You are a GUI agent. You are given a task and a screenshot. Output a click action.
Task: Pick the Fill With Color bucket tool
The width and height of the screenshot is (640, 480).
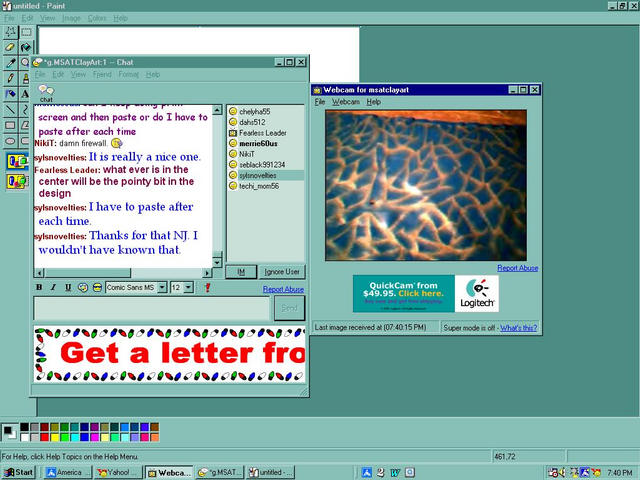coord(26,47)
